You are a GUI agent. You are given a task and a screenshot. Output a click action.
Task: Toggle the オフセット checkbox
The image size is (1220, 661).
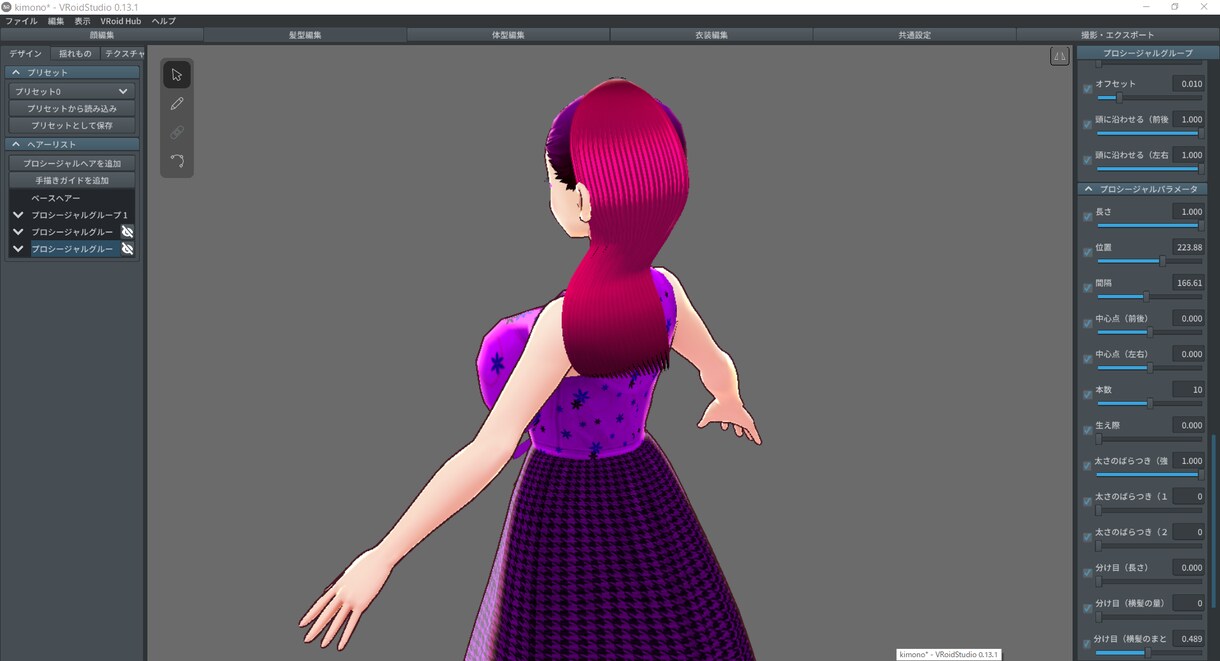[x=1088, y=89]
